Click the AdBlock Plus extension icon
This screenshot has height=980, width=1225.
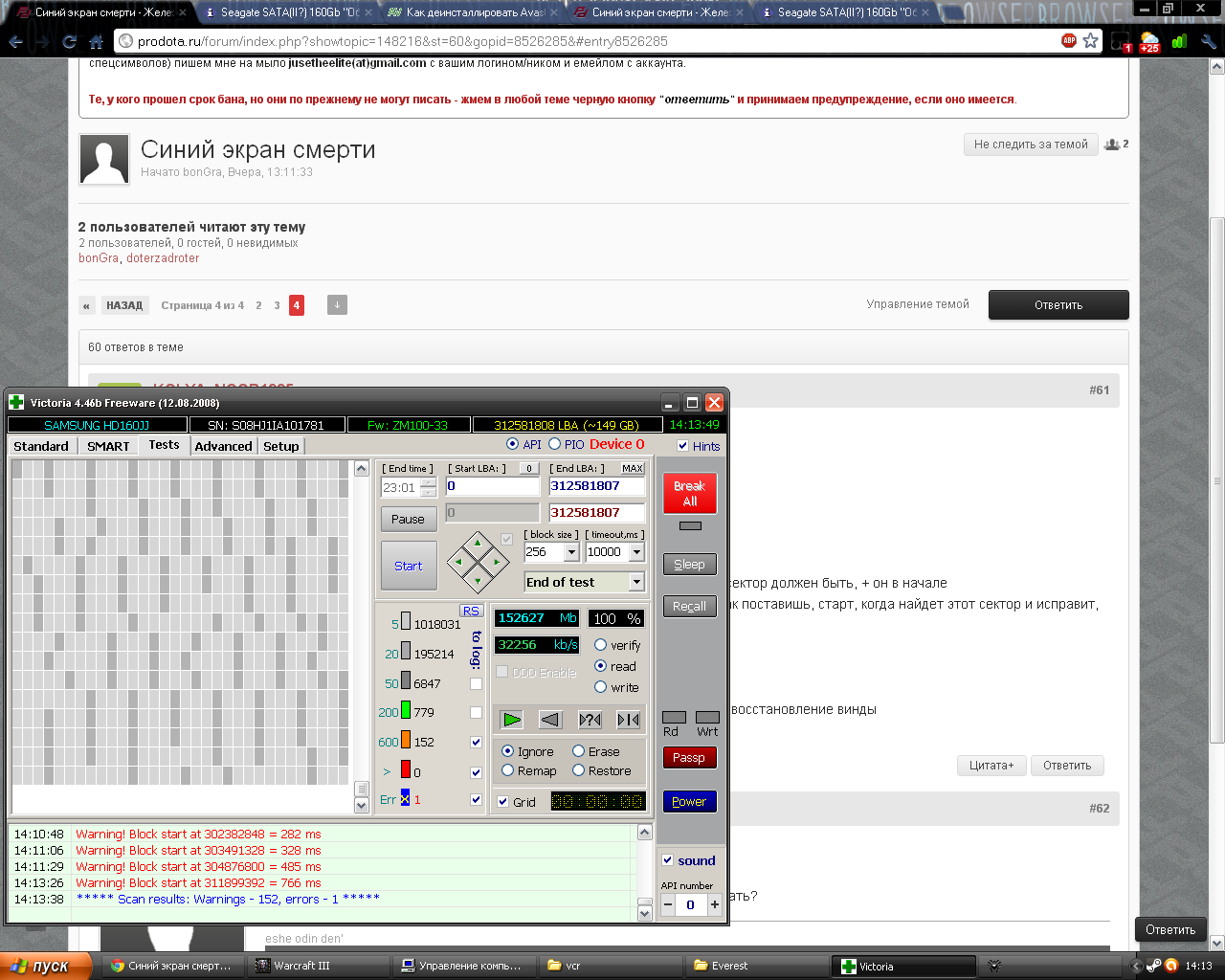point(1069,40)
